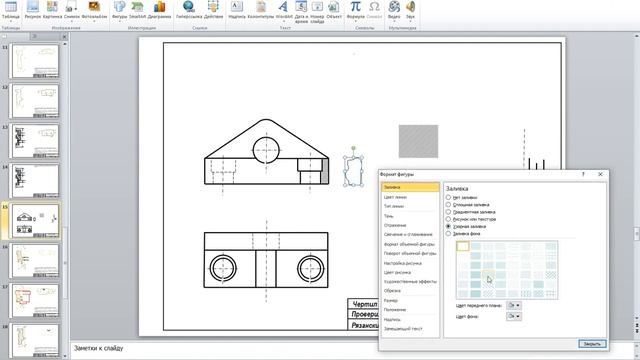The image size is (640, 360).
Task: Select slide 13 thumbnail
Action: [35, 141]
